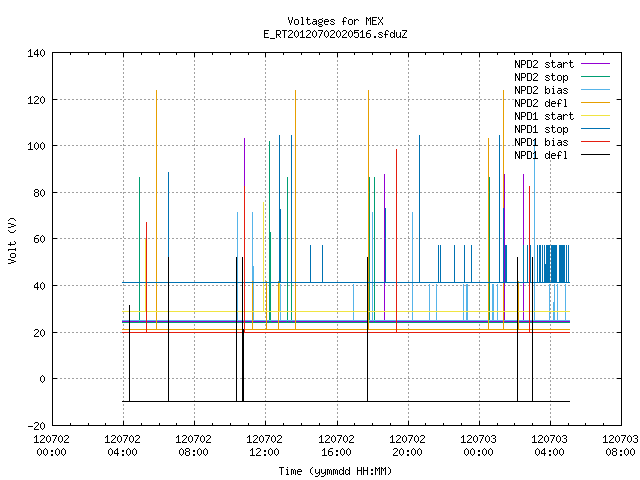Click the orange line sample beside NPD2 defl
This screenshot has width=640, height=480.
click(x=596, y=102)
